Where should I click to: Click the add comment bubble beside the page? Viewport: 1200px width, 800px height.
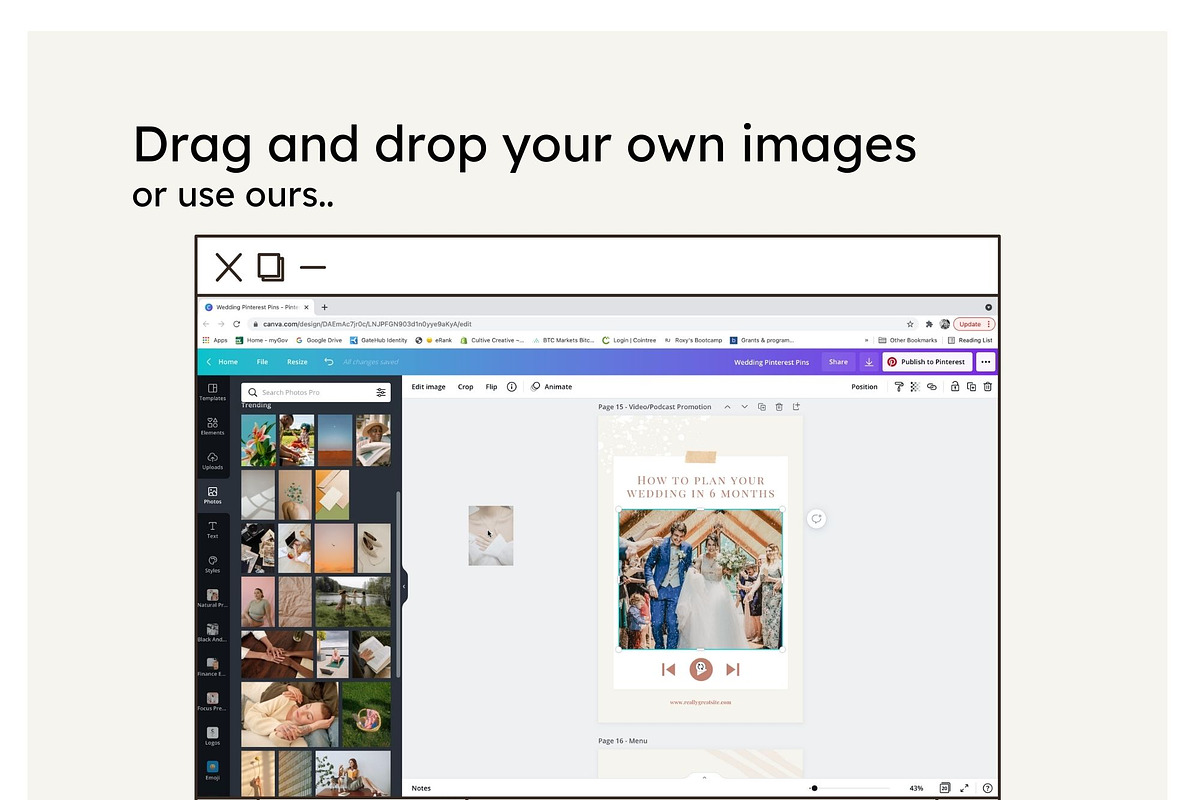click(x=817, y=518)
